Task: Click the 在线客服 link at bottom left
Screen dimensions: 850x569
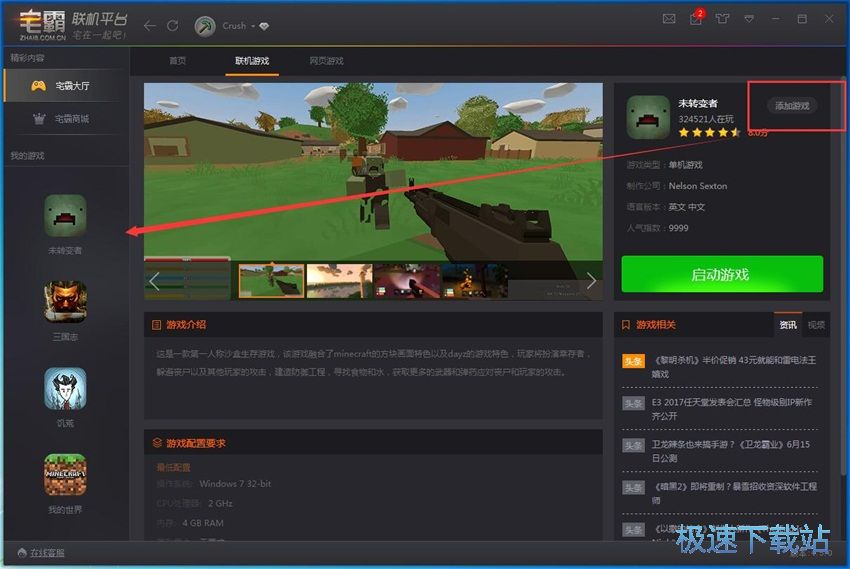Action: click(47, 553)
